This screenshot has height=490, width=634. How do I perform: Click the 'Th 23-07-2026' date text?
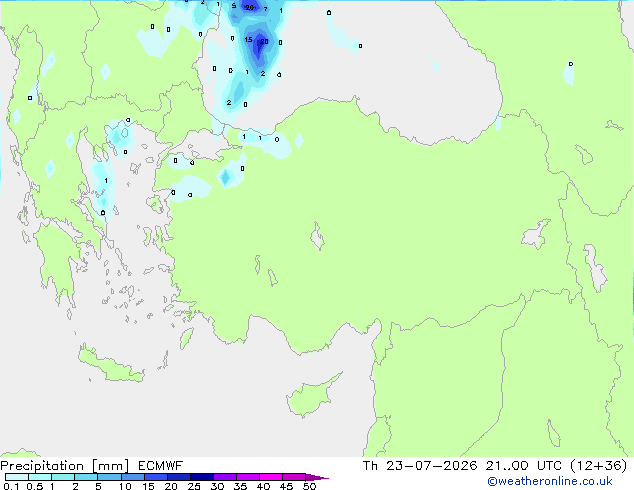click(x=420, y=466)
